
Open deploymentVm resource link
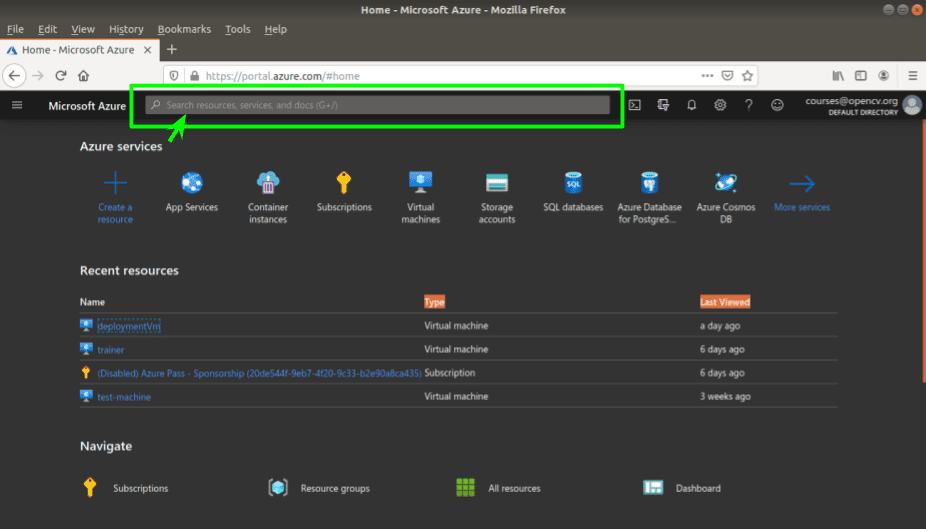(129, 326)
